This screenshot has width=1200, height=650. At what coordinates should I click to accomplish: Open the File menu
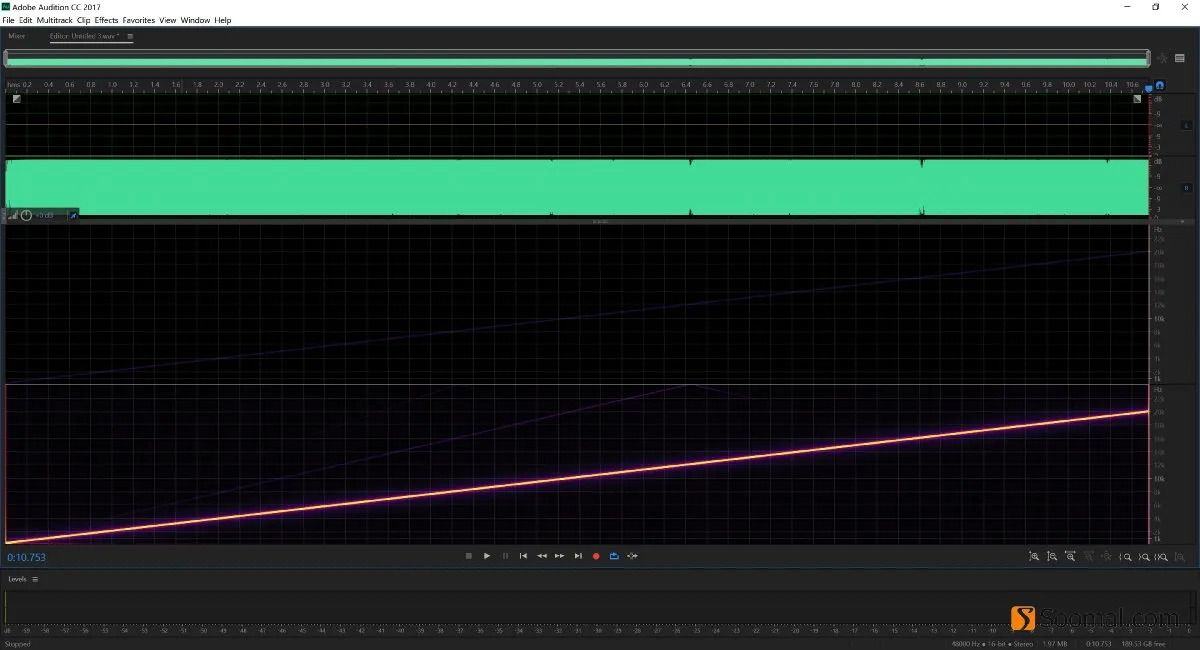[8, 20]
